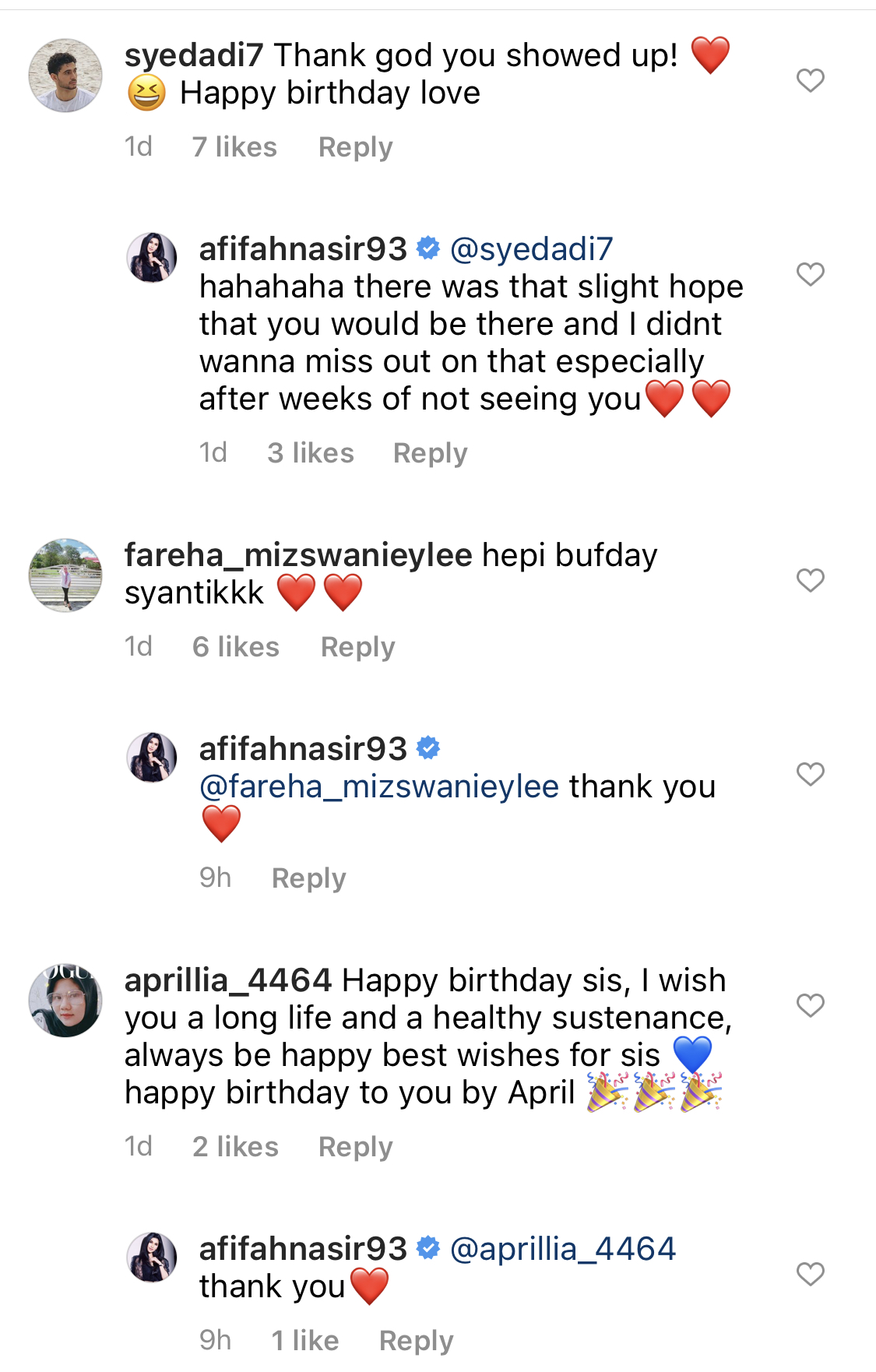Open syedadi7's profile picture
This screenshot has width=876, height=1372.
coord(65,76)
